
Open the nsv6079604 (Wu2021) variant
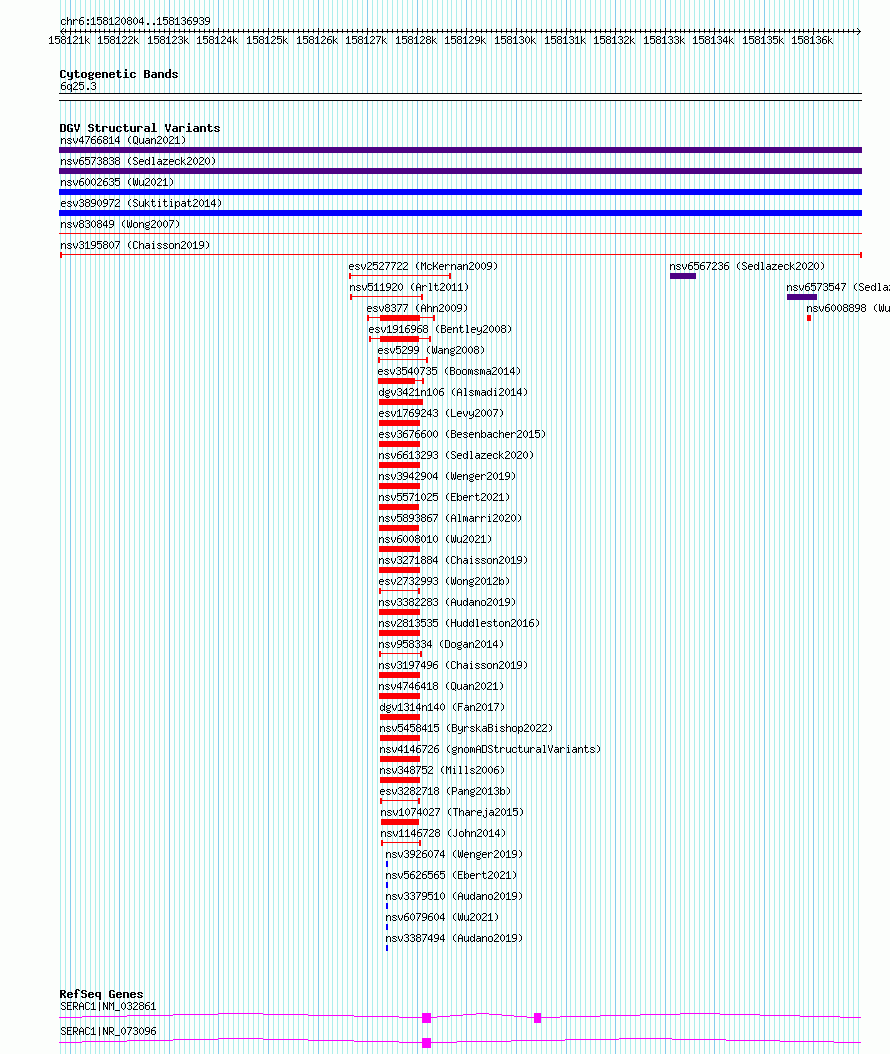click(442, 918)
